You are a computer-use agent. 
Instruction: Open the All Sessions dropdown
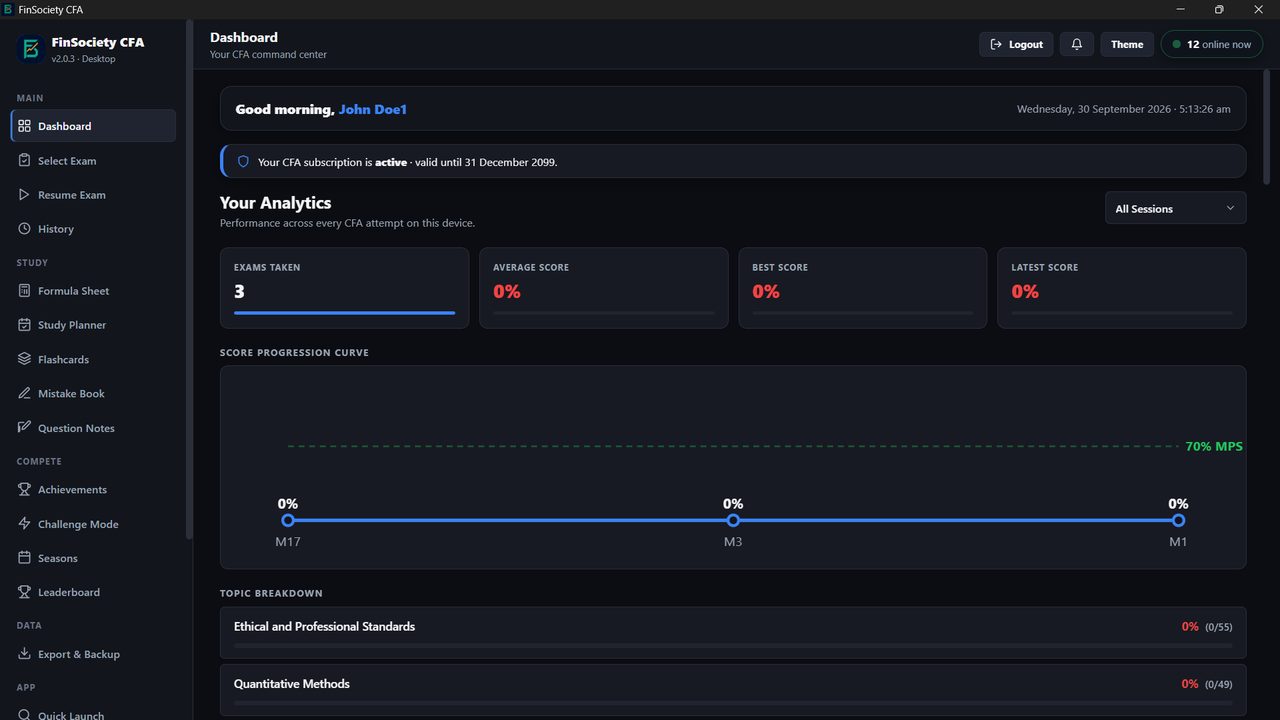click(1175, 208)
